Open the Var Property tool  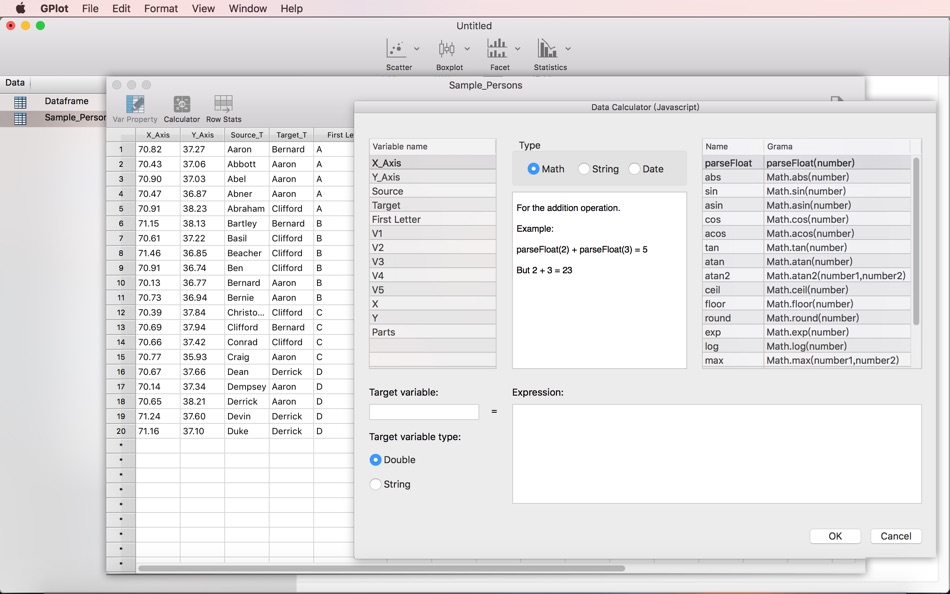point(135,104)
